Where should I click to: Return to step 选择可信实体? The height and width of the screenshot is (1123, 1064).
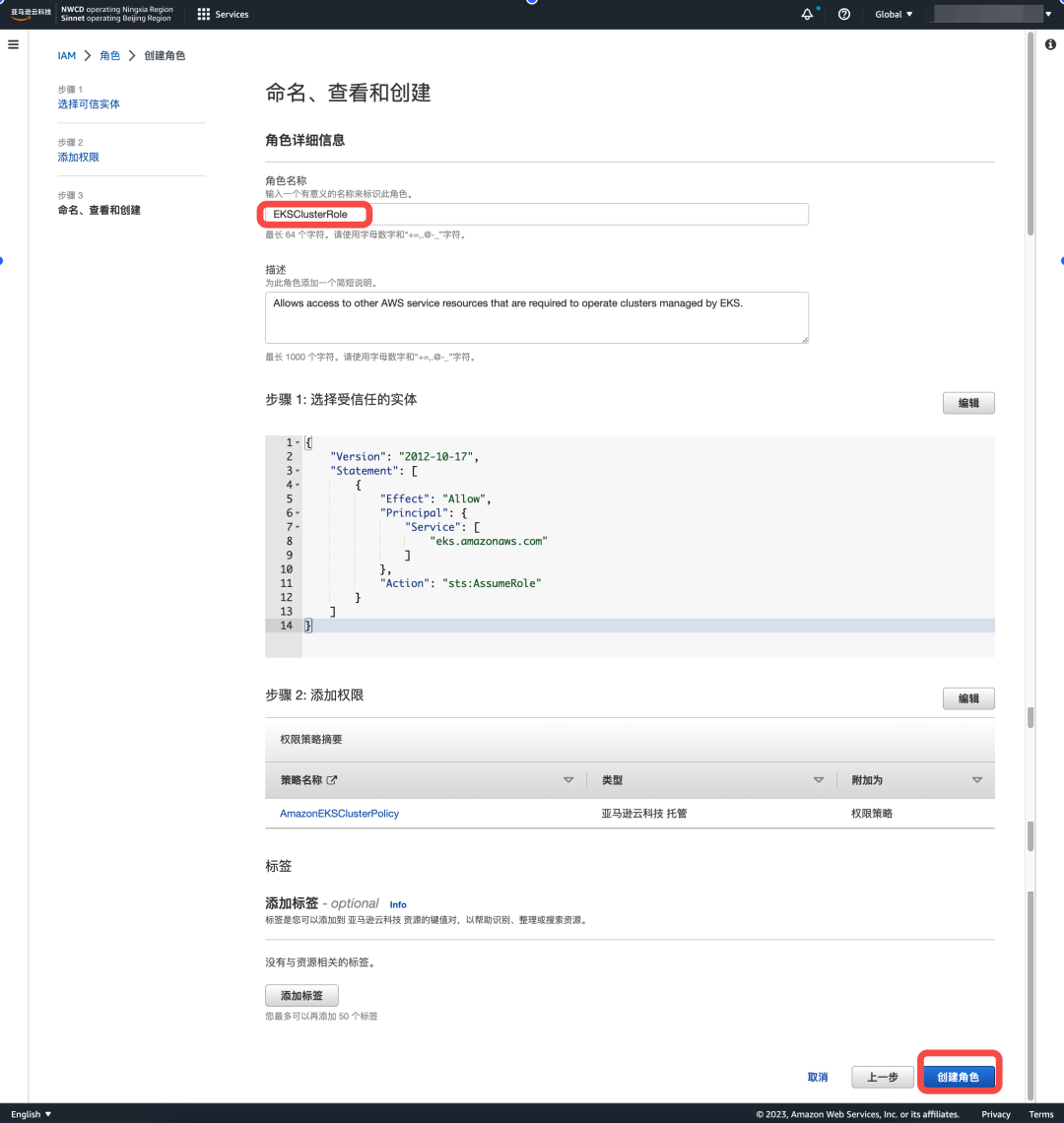(89, 103)
